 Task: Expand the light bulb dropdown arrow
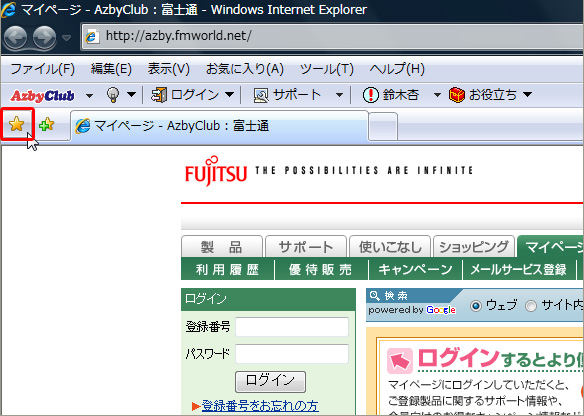pos(131,95)
